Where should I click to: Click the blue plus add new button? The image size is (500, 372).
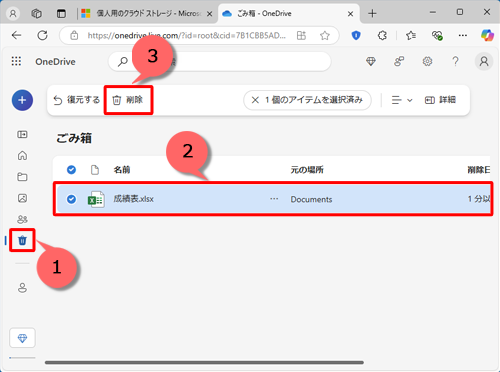22,100
